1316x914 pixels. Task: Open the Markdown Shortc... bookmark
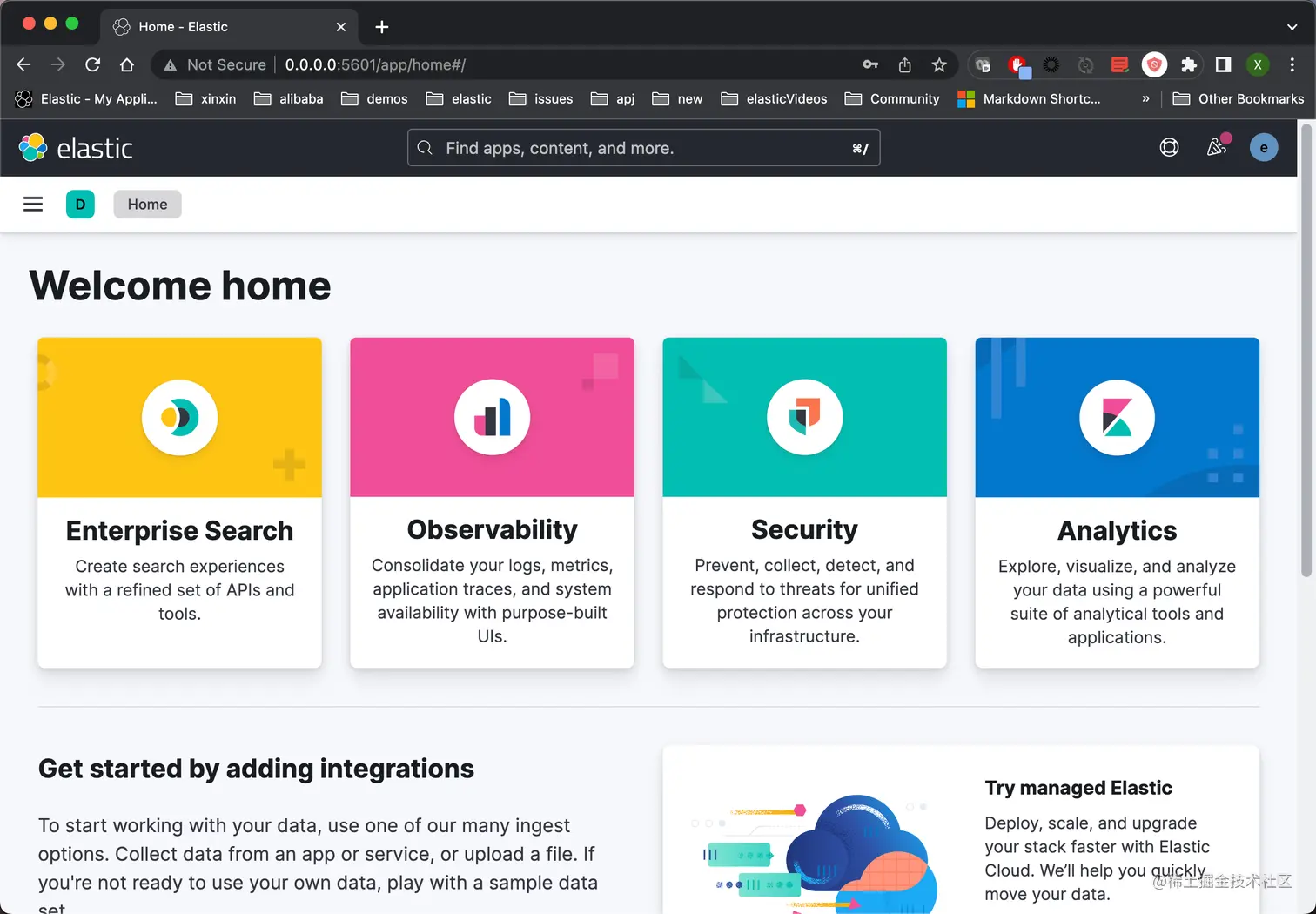coord(1029,99)
